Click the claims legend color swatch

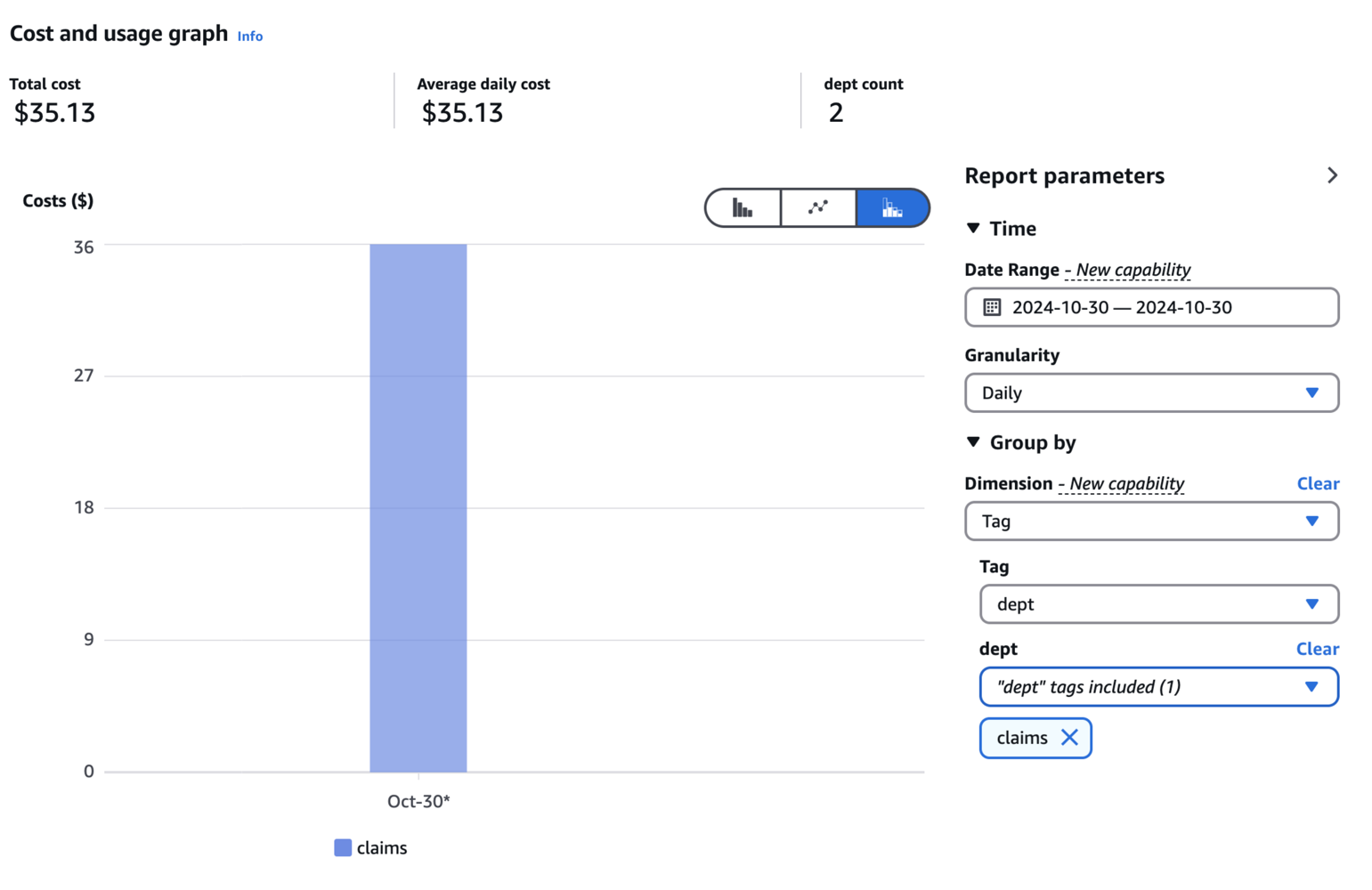click(x=343, y=848)
